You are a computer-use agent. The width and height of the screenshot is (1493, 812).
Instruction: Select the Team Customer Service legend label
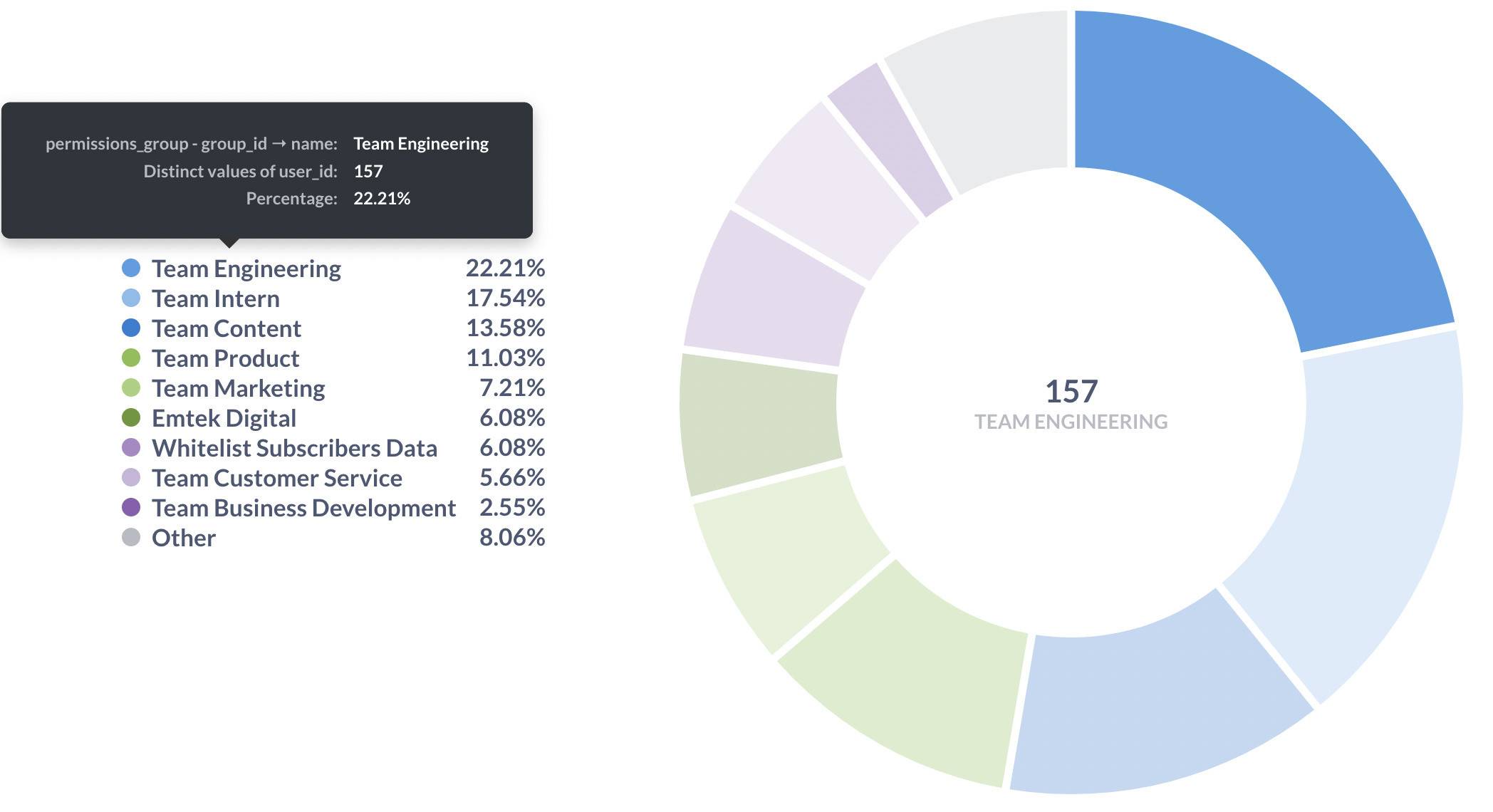click(x=277, y=478)
